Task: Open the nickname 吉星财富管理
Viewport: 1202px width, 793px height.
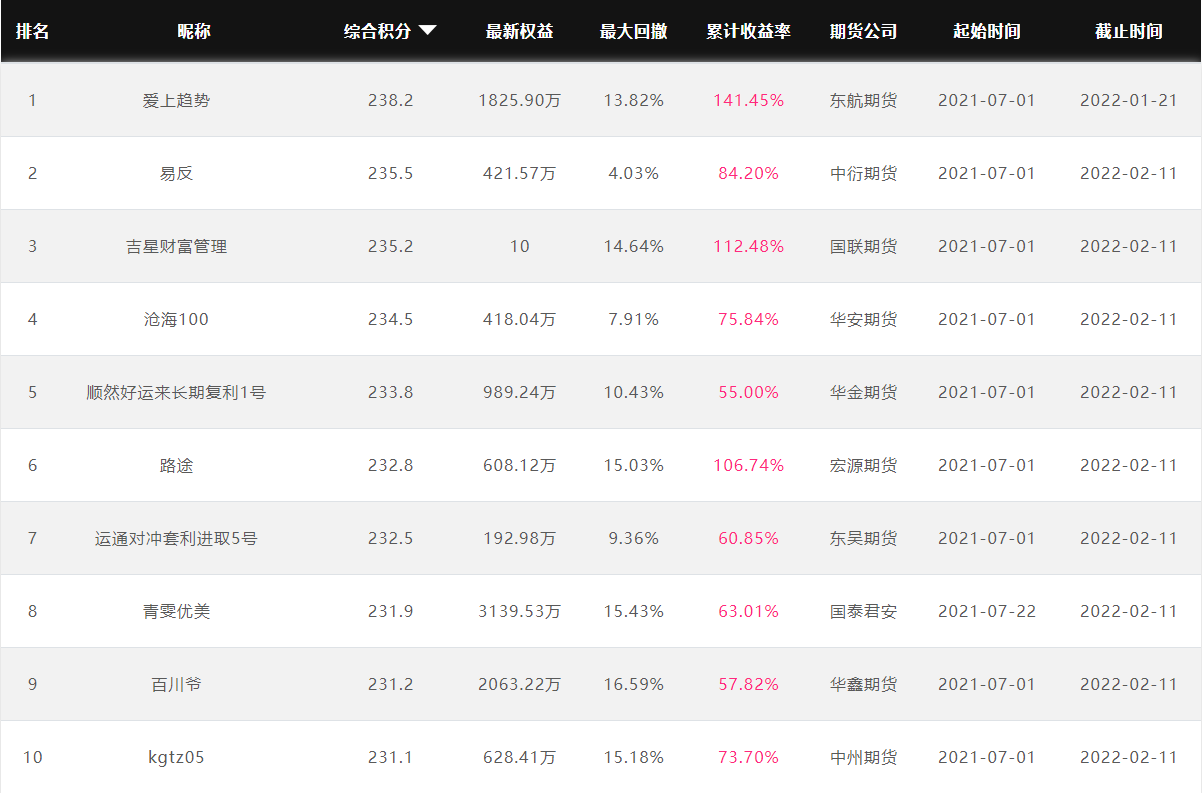Action: (176, 246)
